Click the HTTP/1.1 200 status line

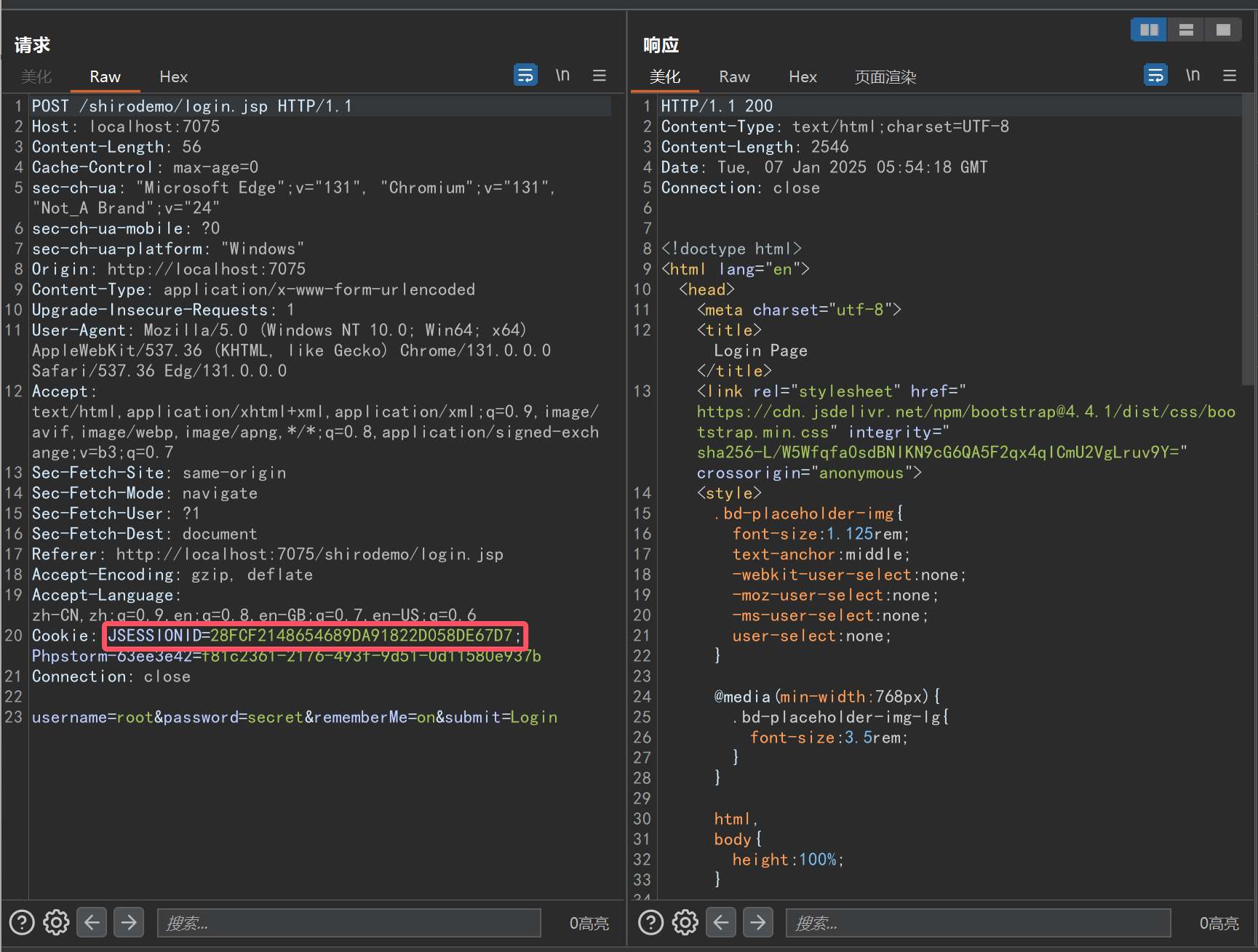coord(717,106)
